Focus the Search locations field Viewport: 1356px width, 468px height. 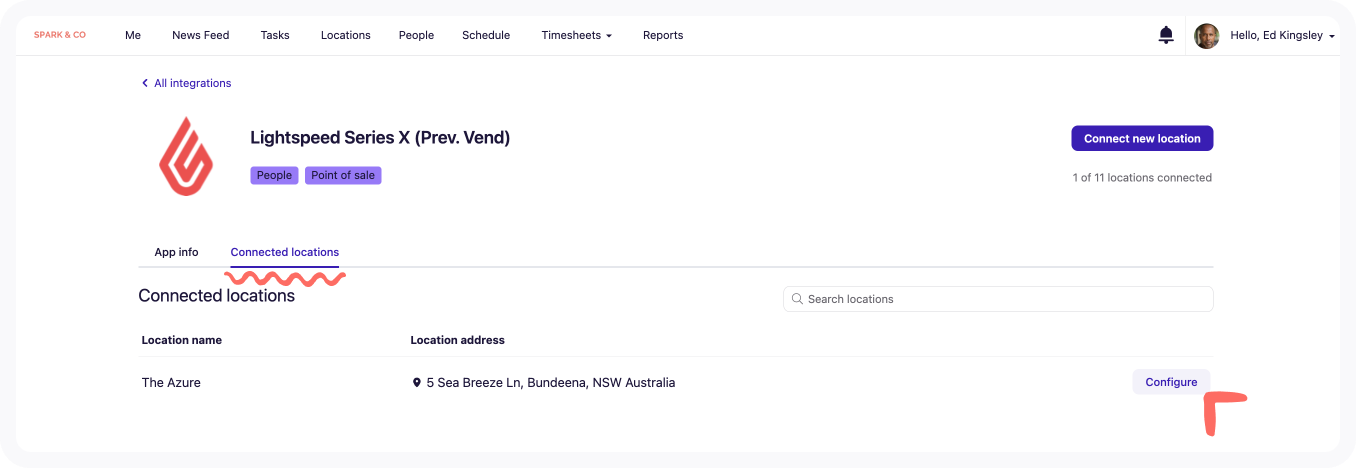[998, 299]
